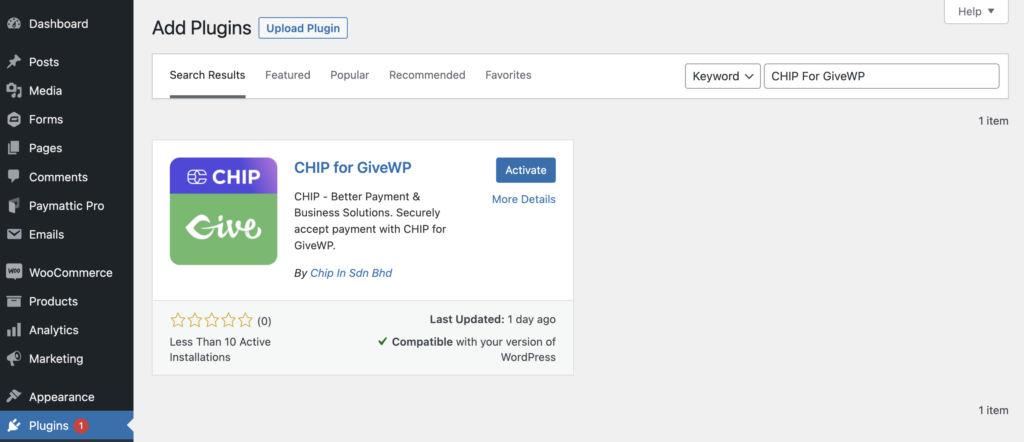Open the Dashboard menu
This screenshot has width=1024, height=442.
point(67,24)
